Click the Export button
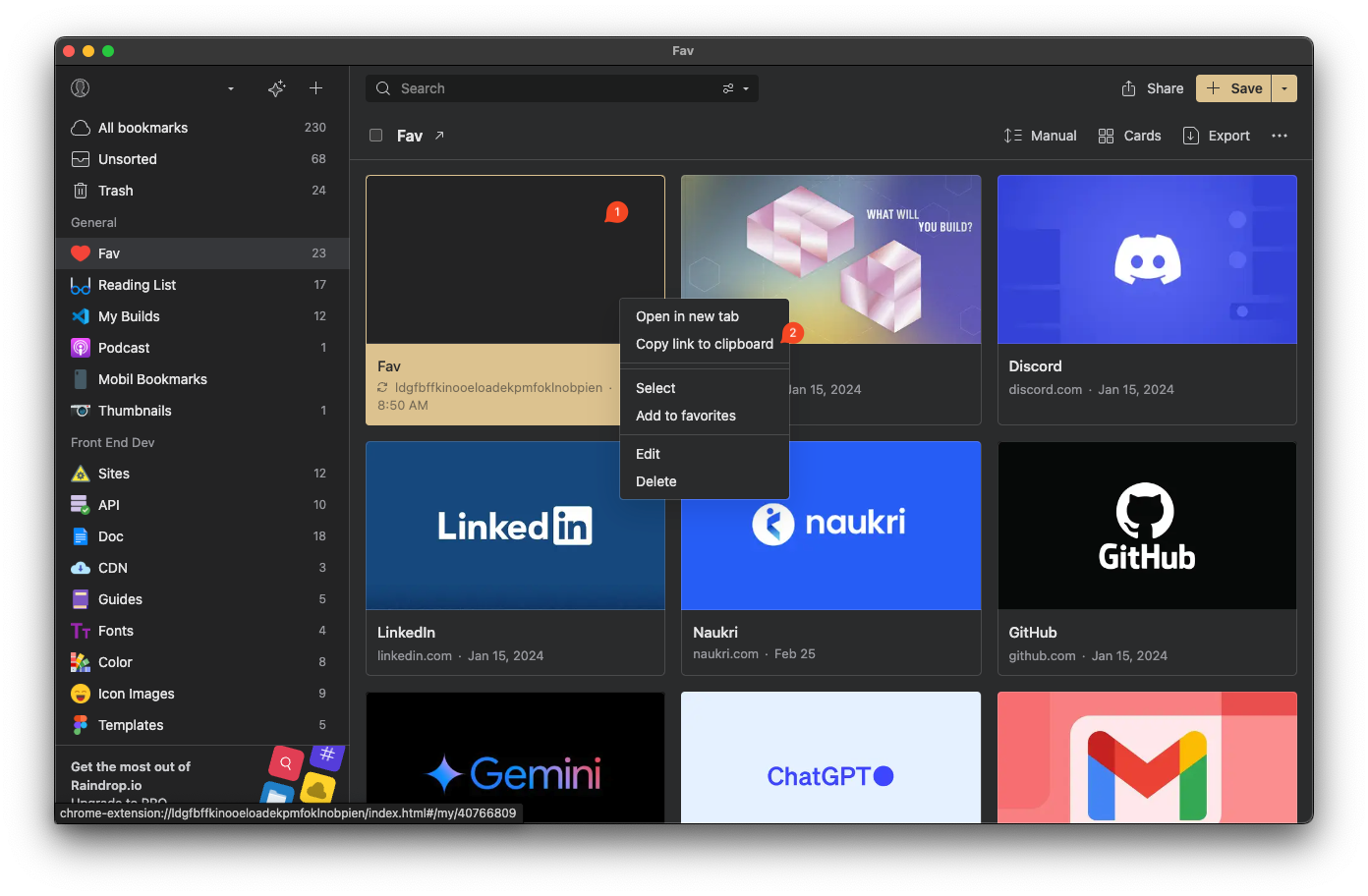This screenshot has height=896, width=1368. 1217,136
